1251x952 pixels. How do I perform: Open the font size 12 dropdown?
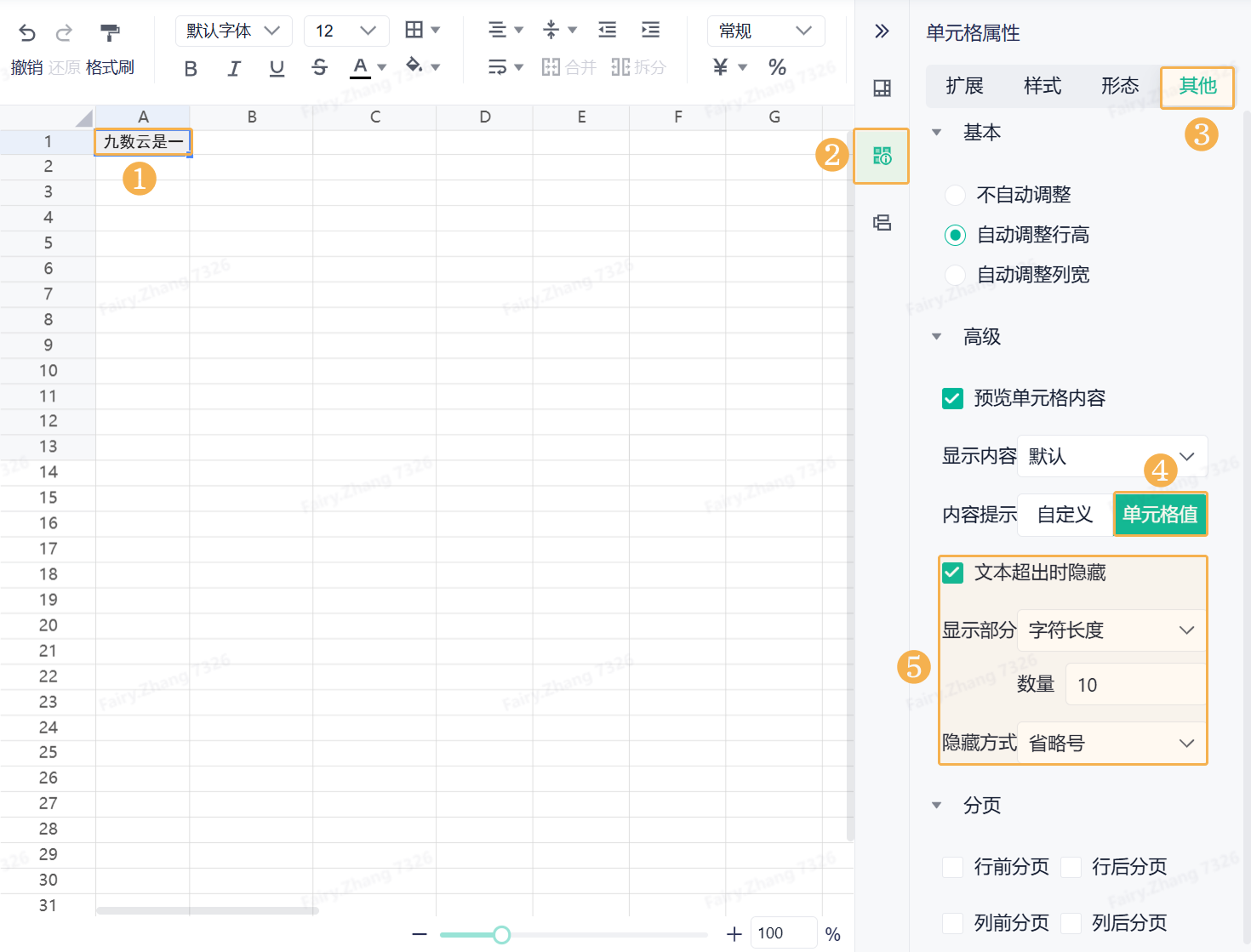(346, 31)
